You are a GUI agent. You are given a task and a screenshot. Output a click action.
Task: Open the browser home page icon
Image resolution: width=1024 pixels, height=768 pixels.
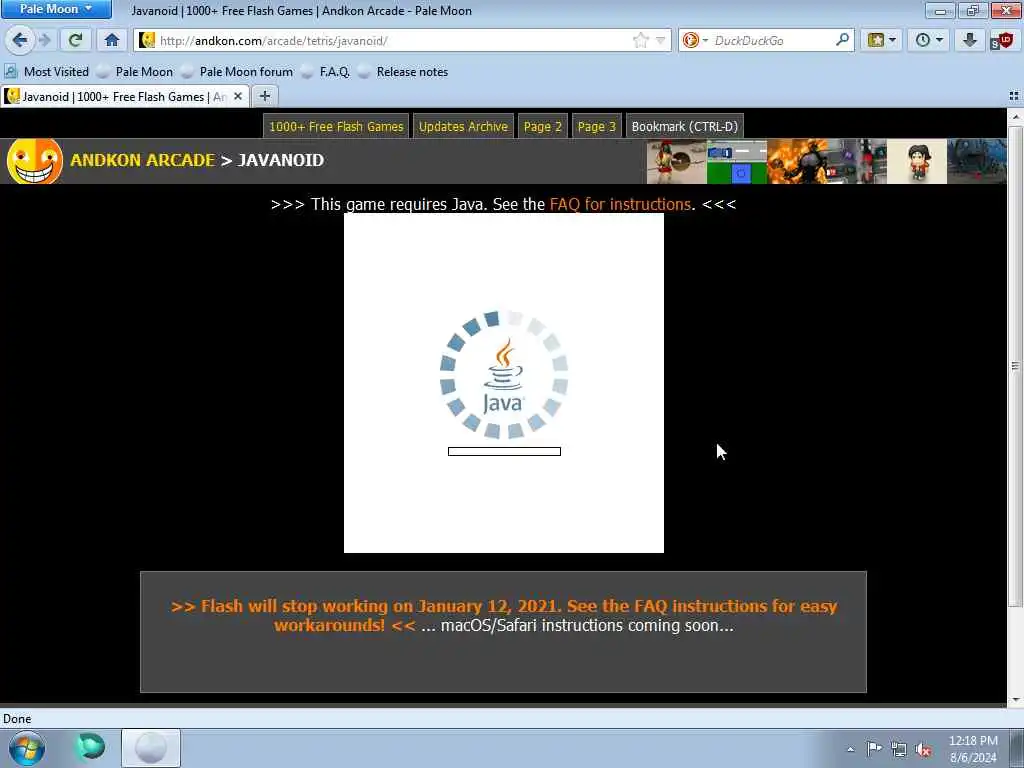click(112, 40)
